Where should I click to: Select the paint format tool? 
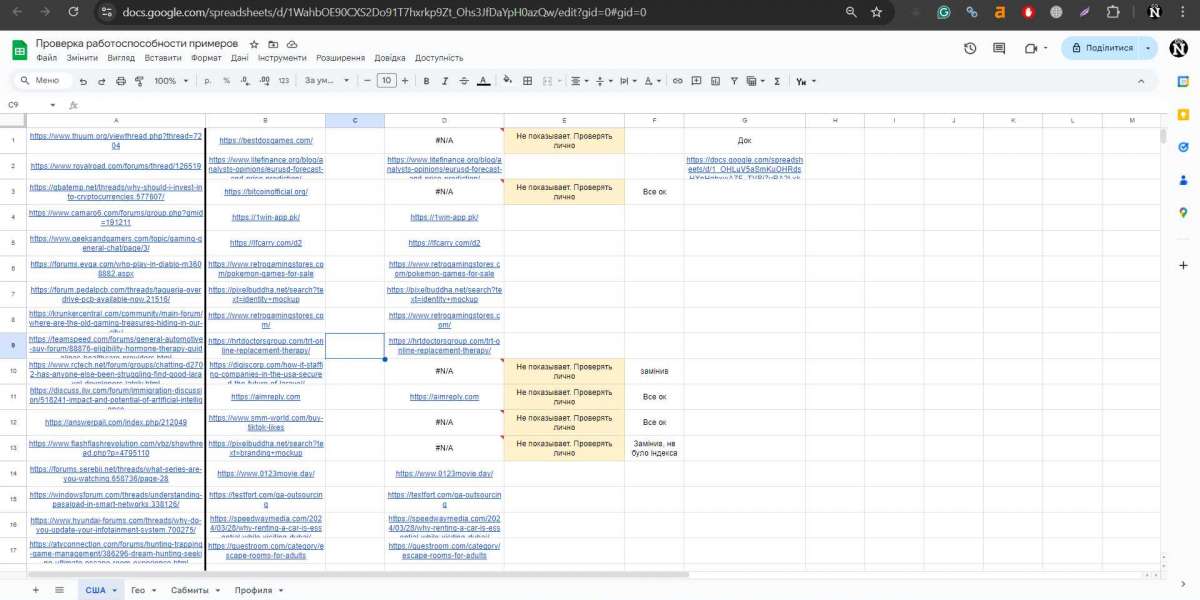click(138, 81)
